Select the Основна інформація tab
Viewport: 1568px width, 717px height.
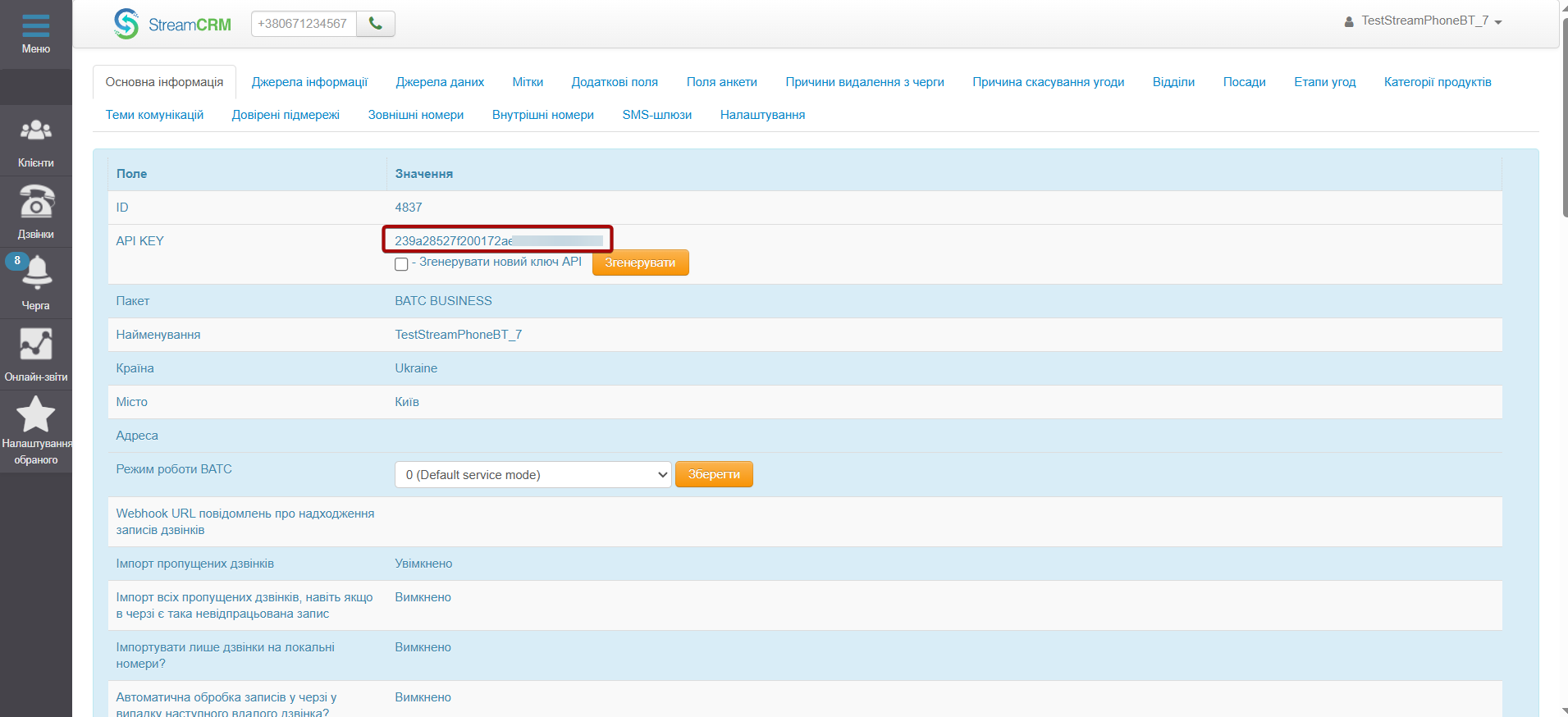[164, 82]
